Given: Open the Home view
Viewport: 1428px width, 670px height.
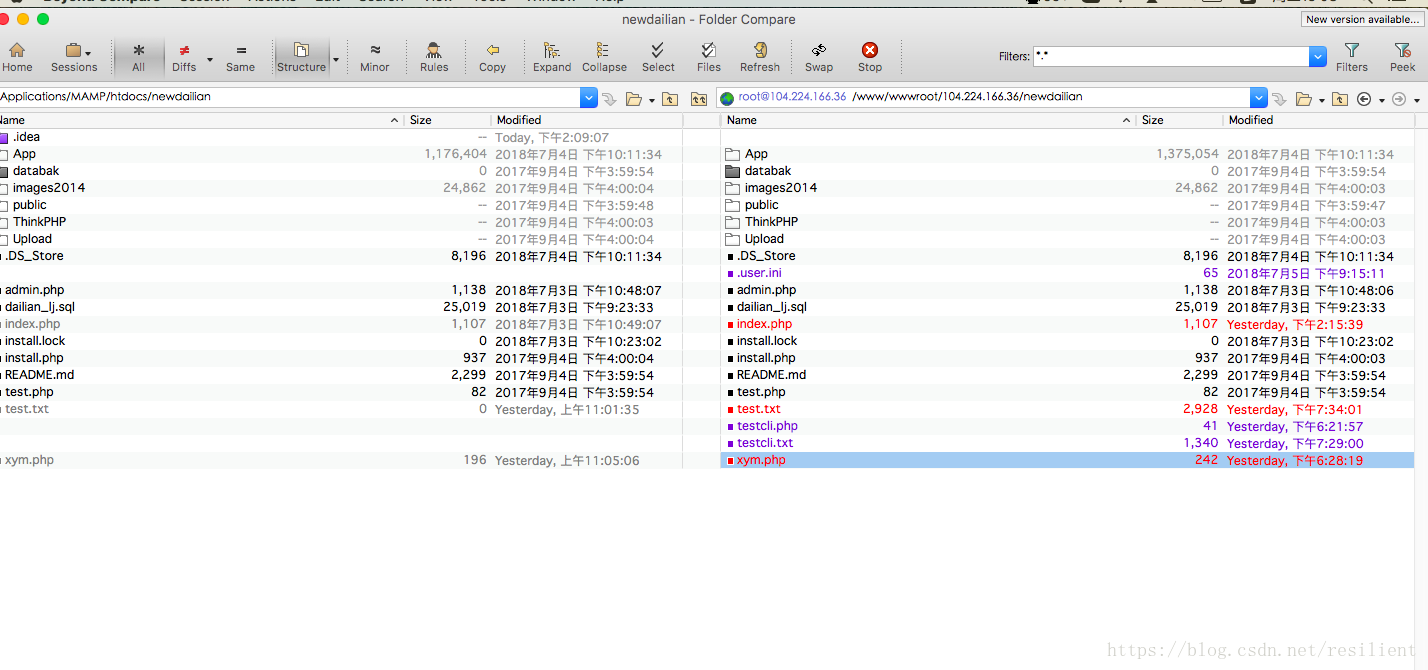Looking at the screenshot, I should [x=17, y=57].
